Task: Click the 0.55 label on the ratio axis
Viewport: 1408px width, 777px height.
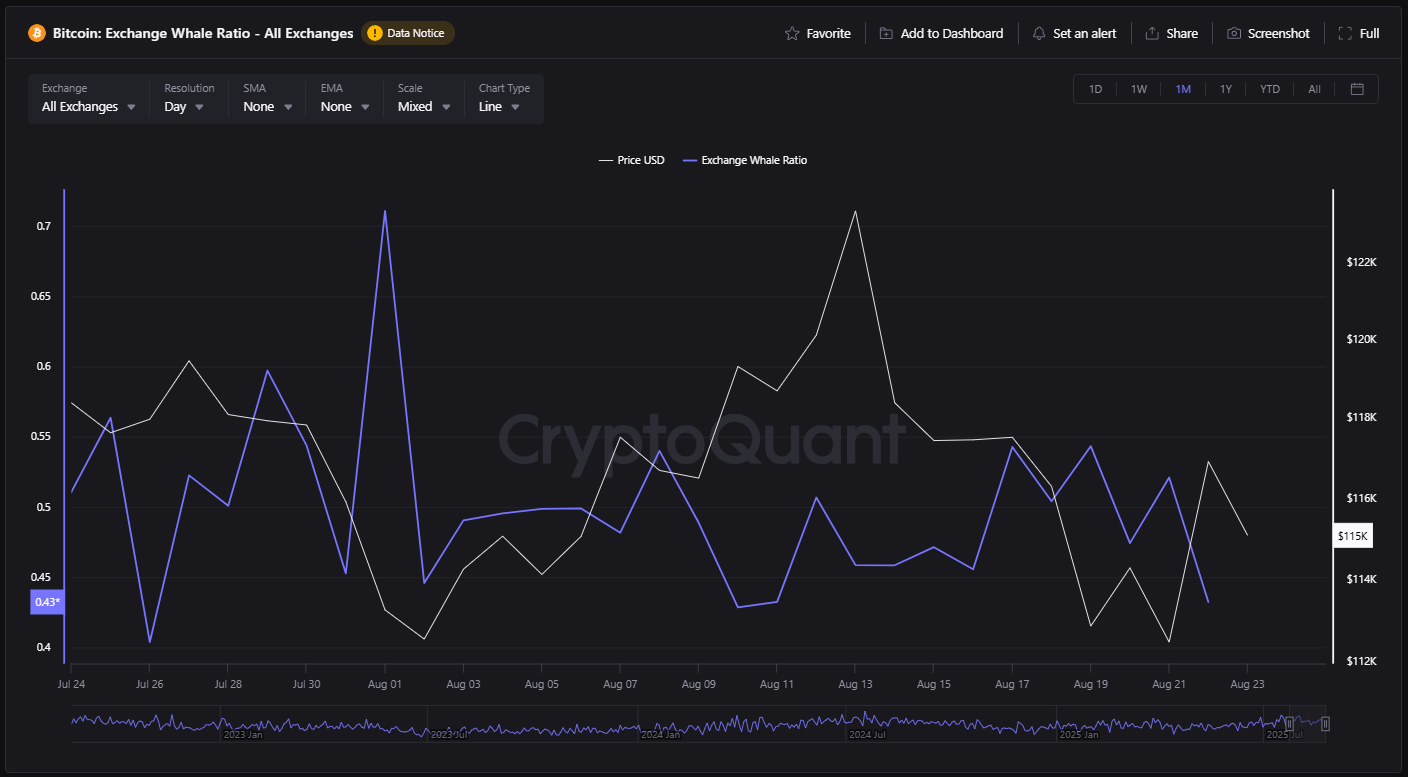Action: (x=40, y=437)
